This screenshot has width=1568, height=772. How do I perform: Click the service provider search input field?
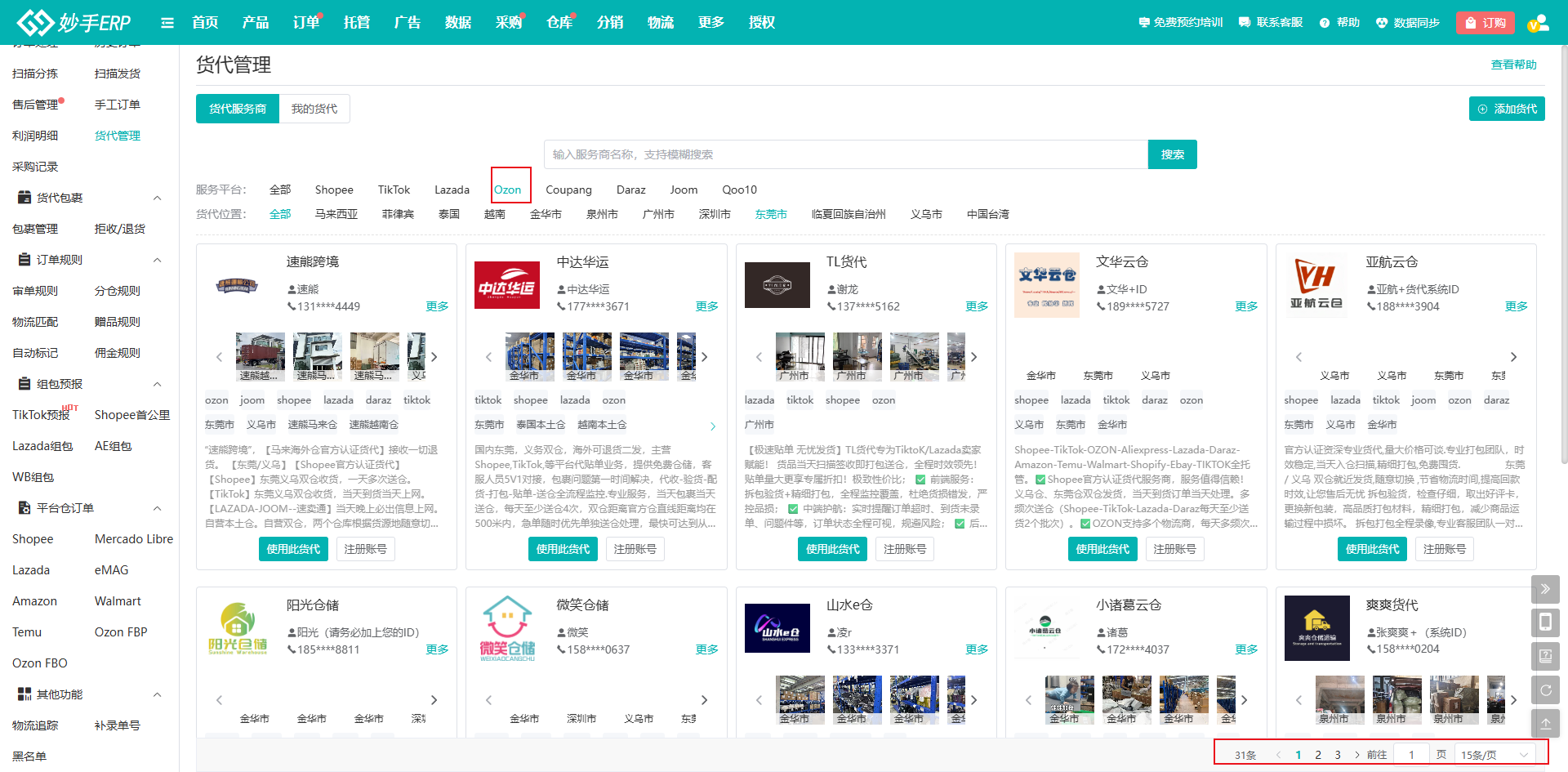tap(845, 154)
